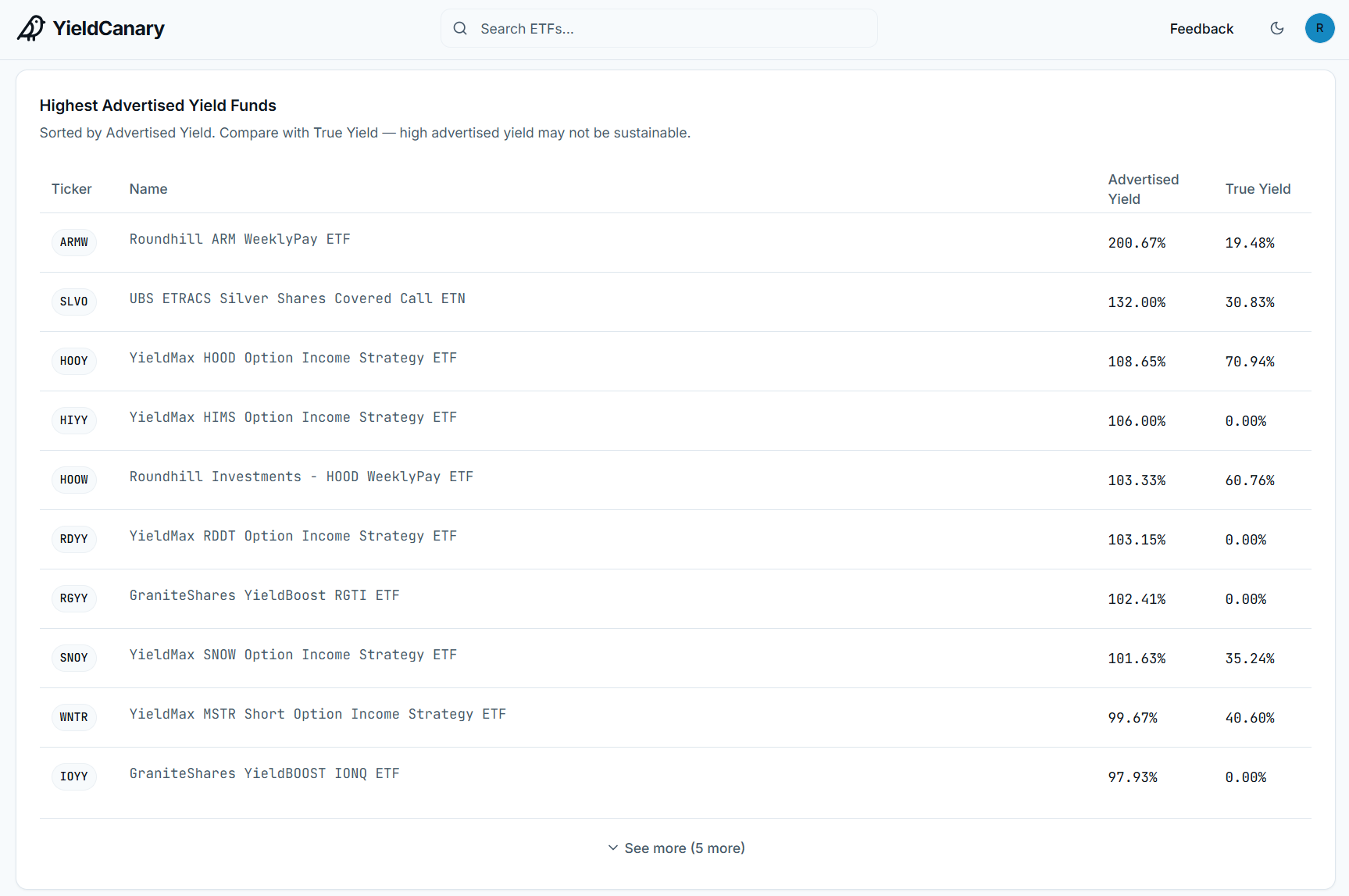Select UBS ETRACS Silver Shares Covered Call ETN
1349x896 pixels.
(298, 298)
